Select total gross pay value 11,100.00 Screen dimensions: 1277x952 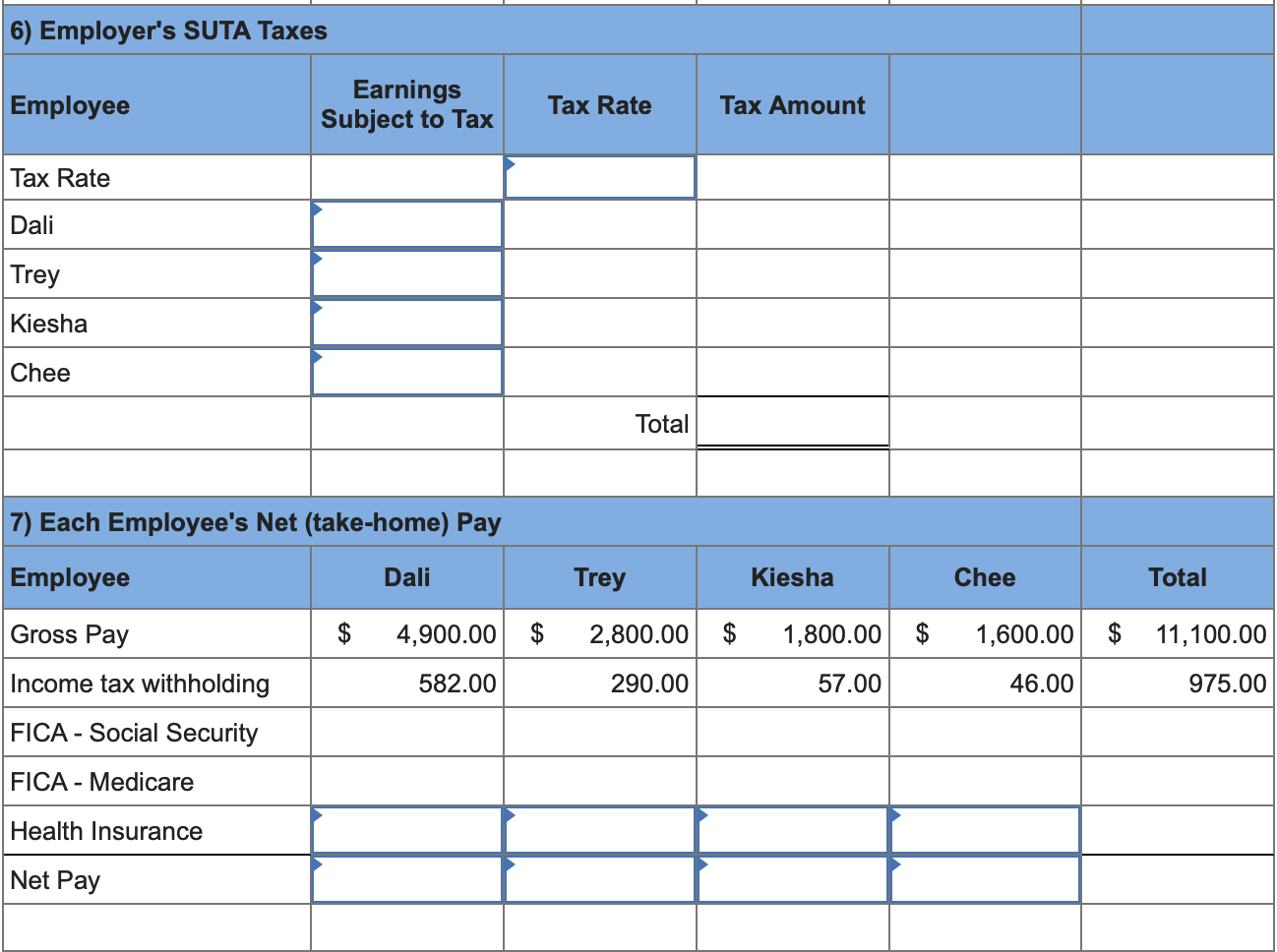pyautogui.click(x=1211, y=634)
